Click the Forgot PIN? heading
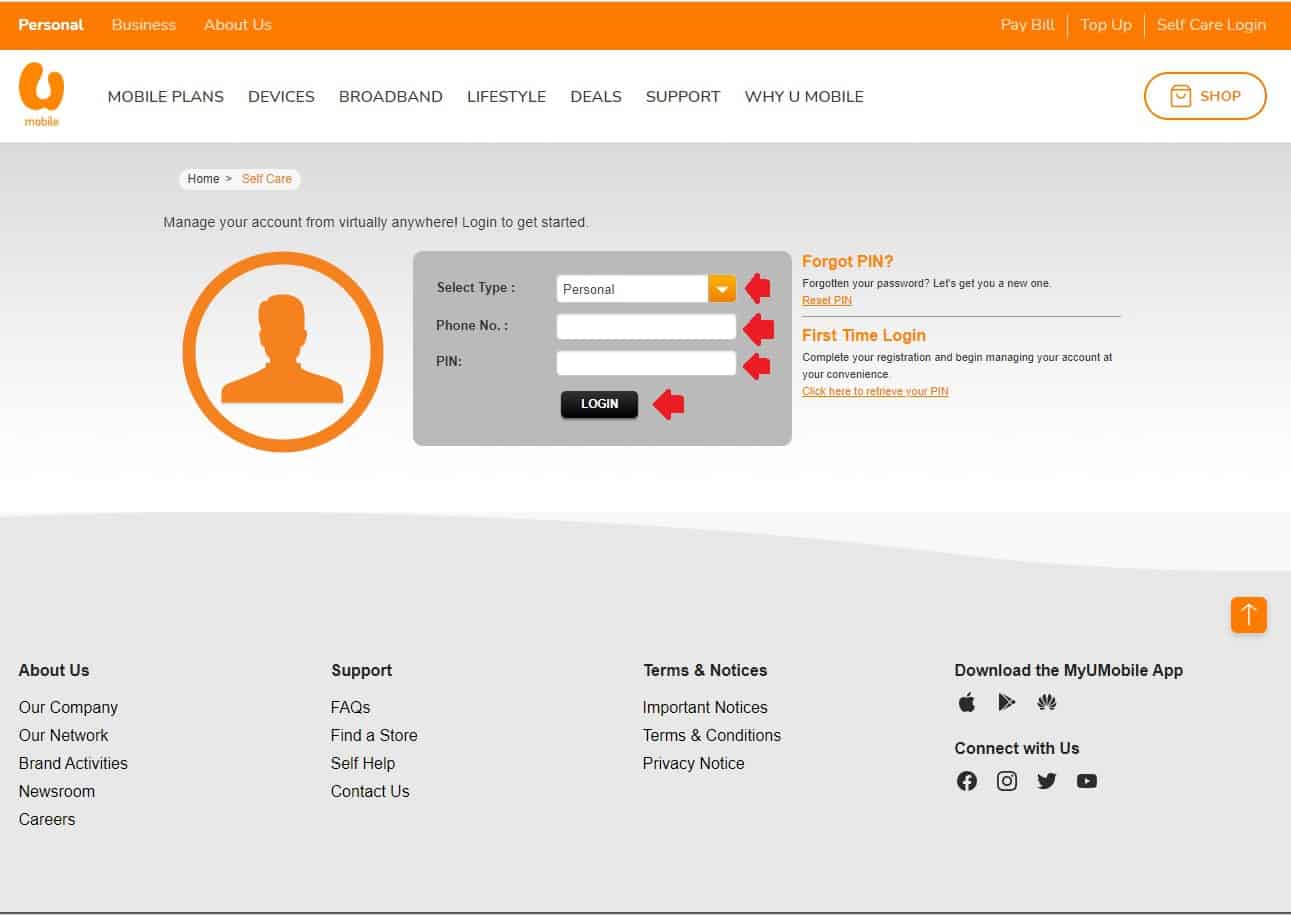The height and width of the screenshot is (915, 1291). pyautogui.click(x=848, y=262)
